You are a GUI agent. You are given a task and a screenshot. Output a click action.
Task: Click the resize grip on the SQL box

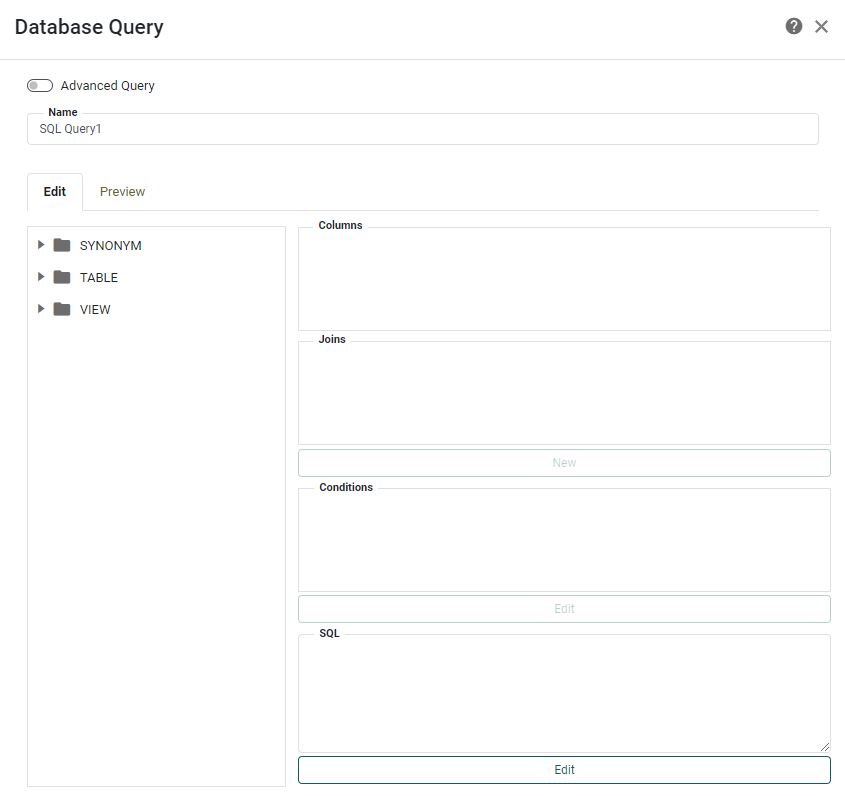point(825,748)
